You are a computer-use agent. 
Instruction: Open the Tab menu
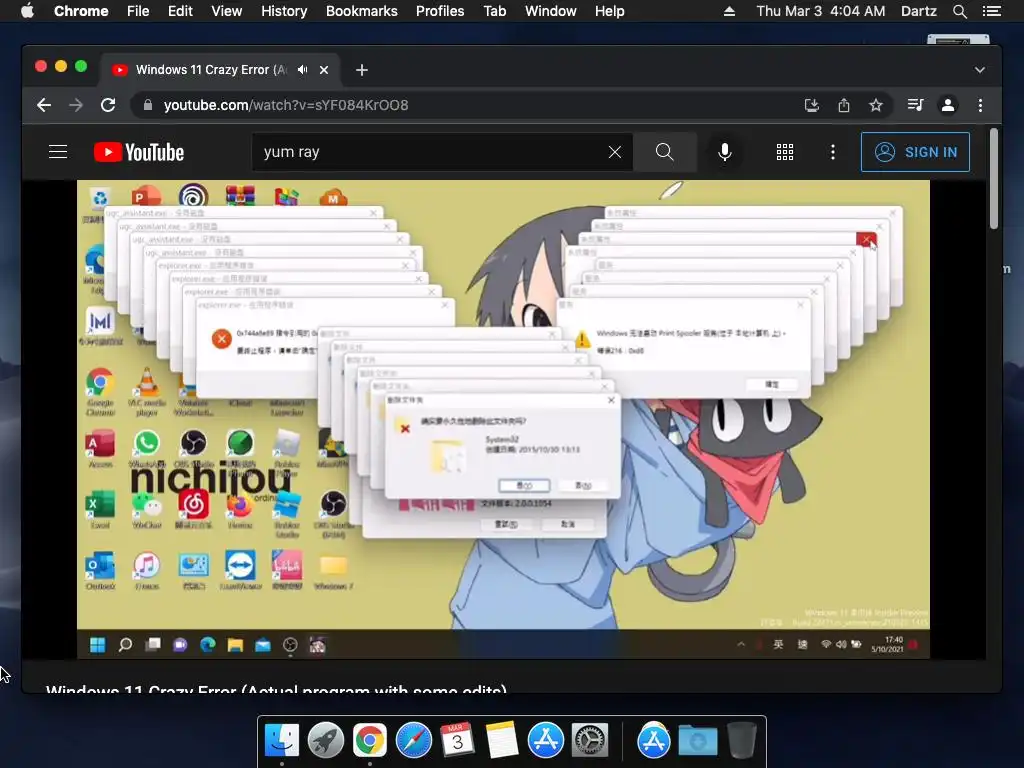pyautogui.click(x=494, y=11)
